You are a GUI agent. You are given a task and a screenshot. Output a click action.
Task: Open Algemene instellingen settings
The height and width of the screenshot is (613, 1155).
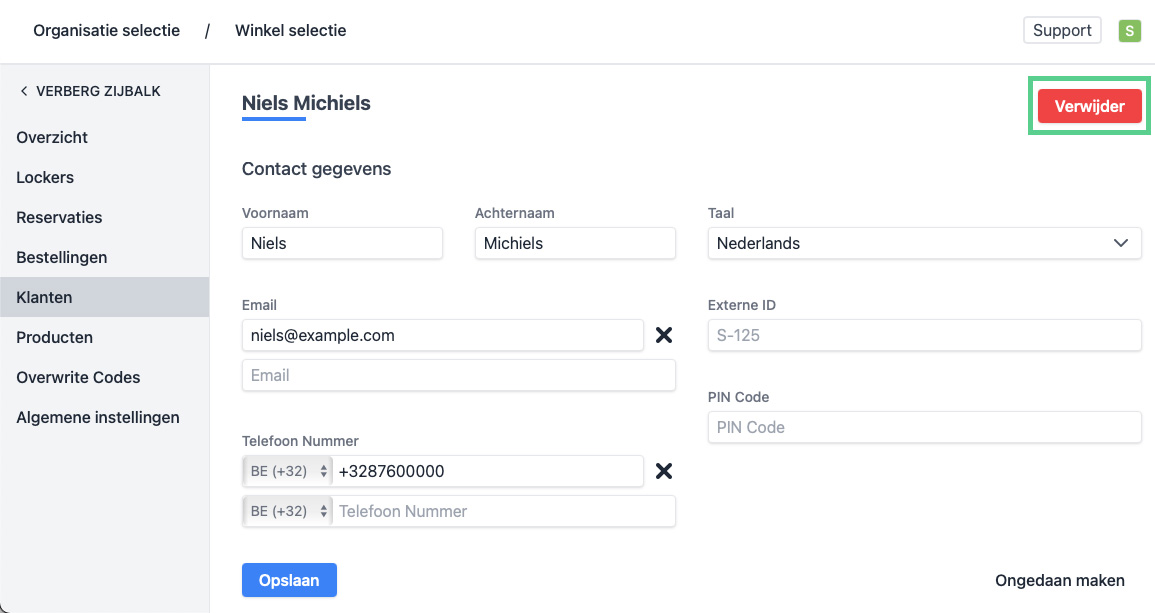(x=98, y=417)
